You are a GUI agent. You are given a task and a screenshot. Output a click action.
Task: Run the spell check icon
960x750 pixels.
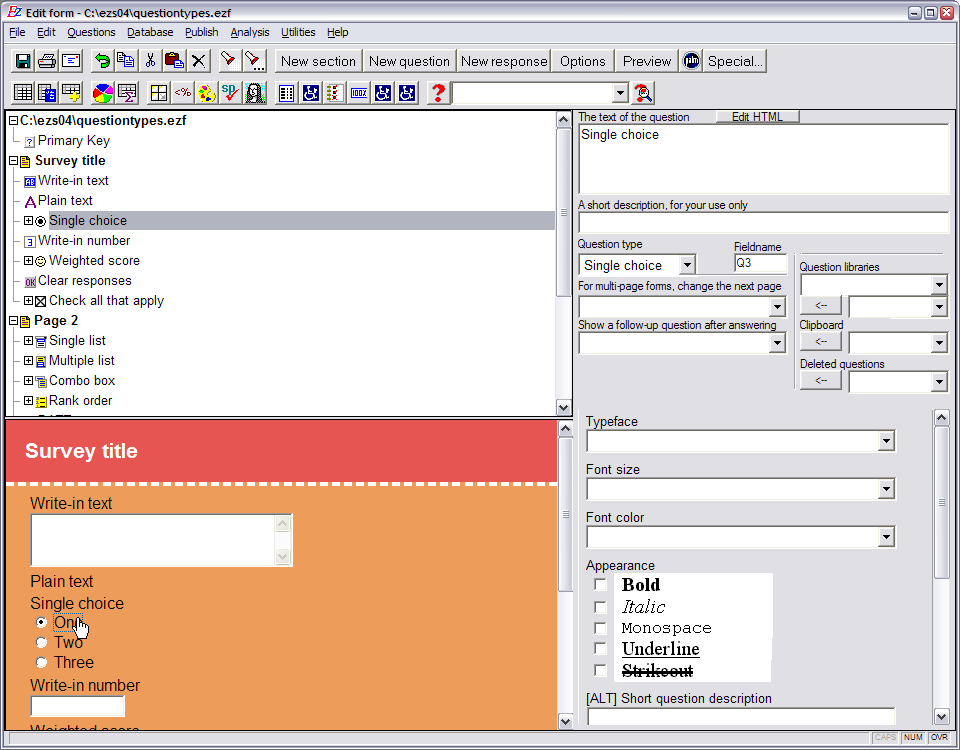coord(230,93)
